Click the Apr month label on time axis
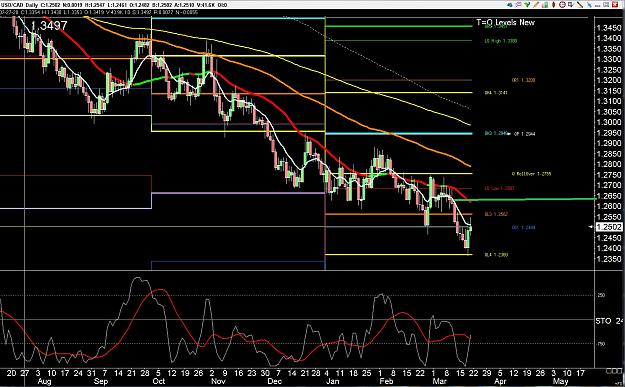Viewport: 625px width, 387px height. [x=500, y=381]
